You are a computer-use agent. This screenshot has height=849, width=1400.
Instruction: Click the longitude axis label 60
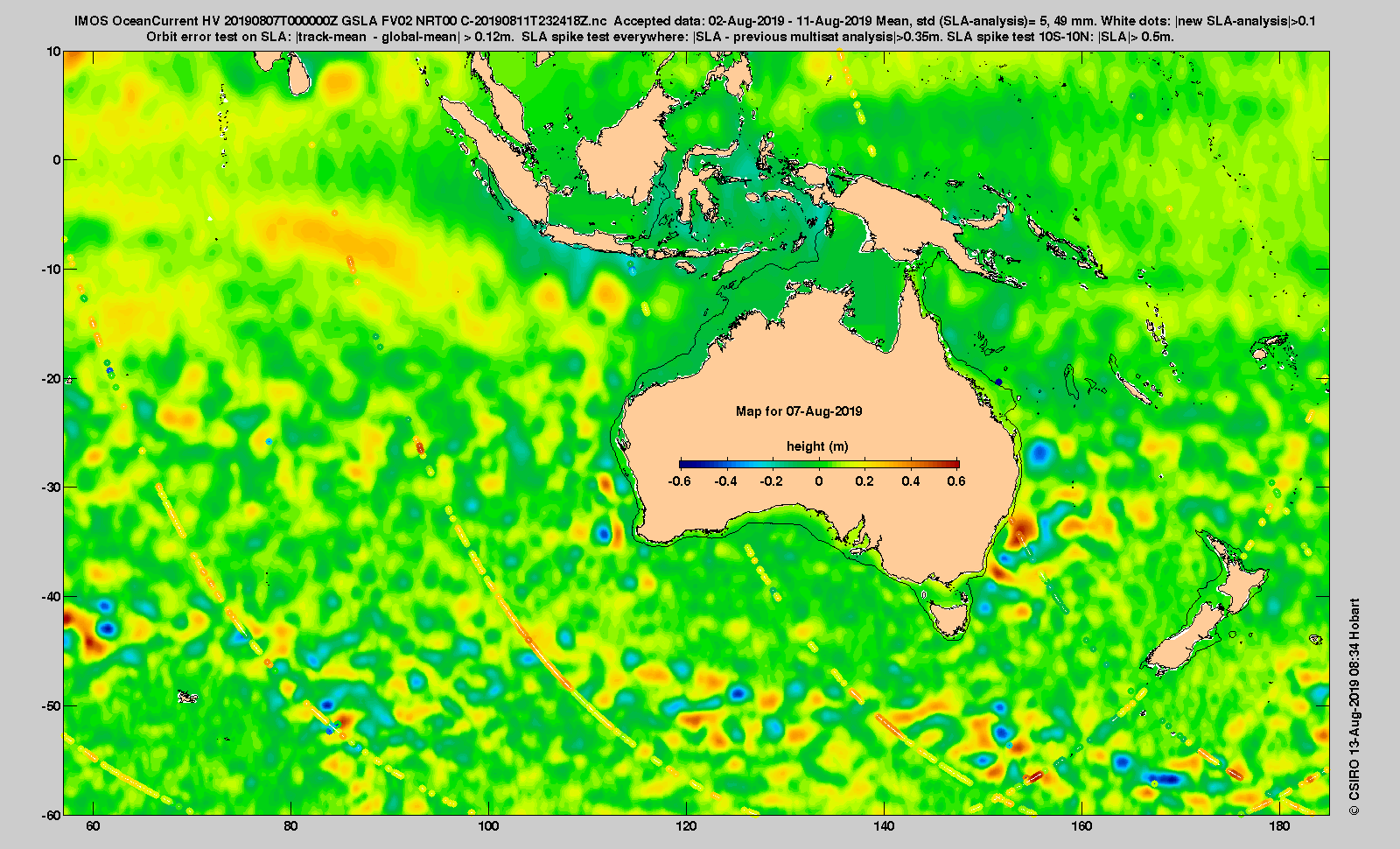[94, 827]
